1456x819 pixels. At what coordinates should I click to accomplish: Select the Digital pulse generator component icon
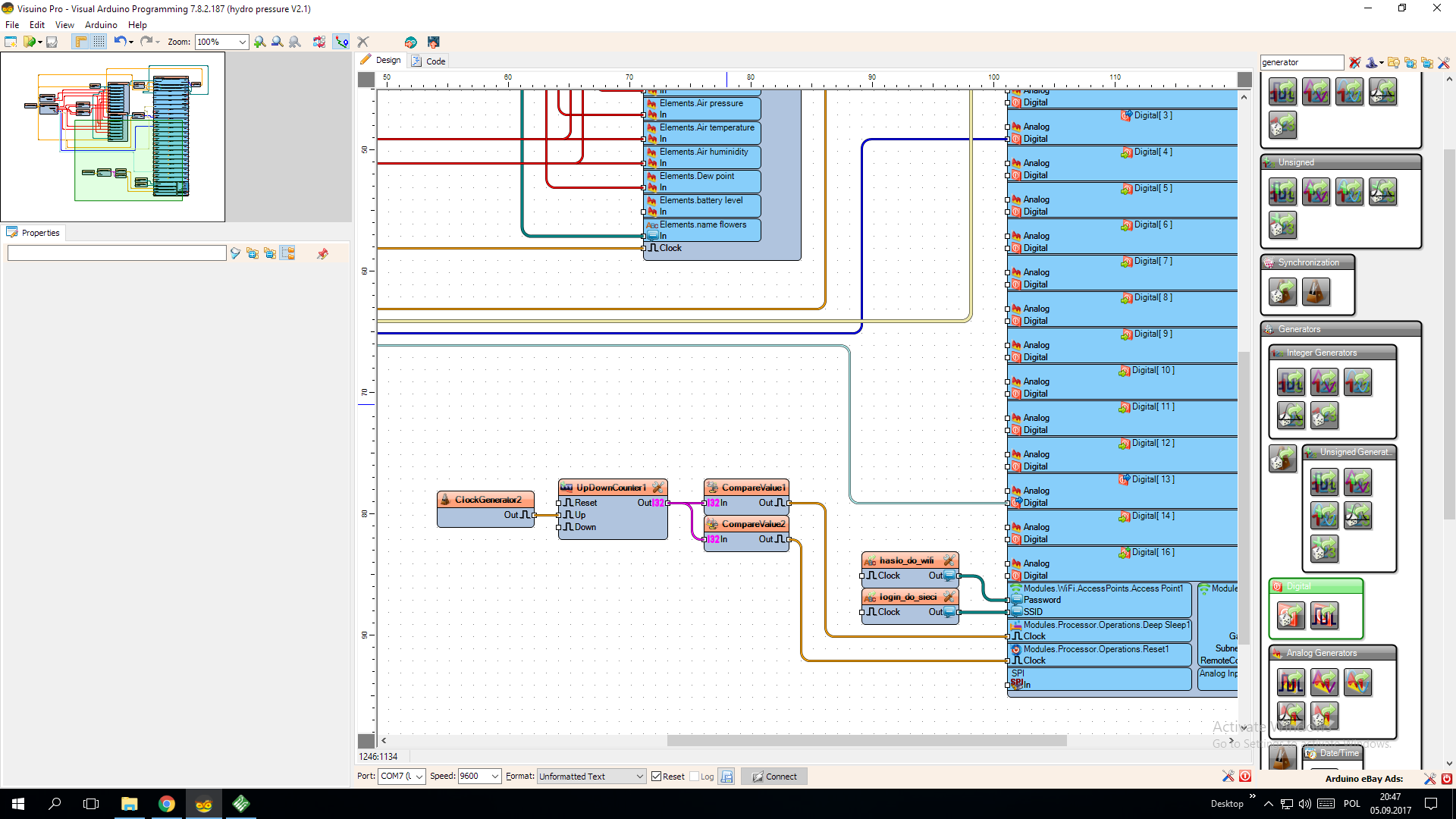1324,616
